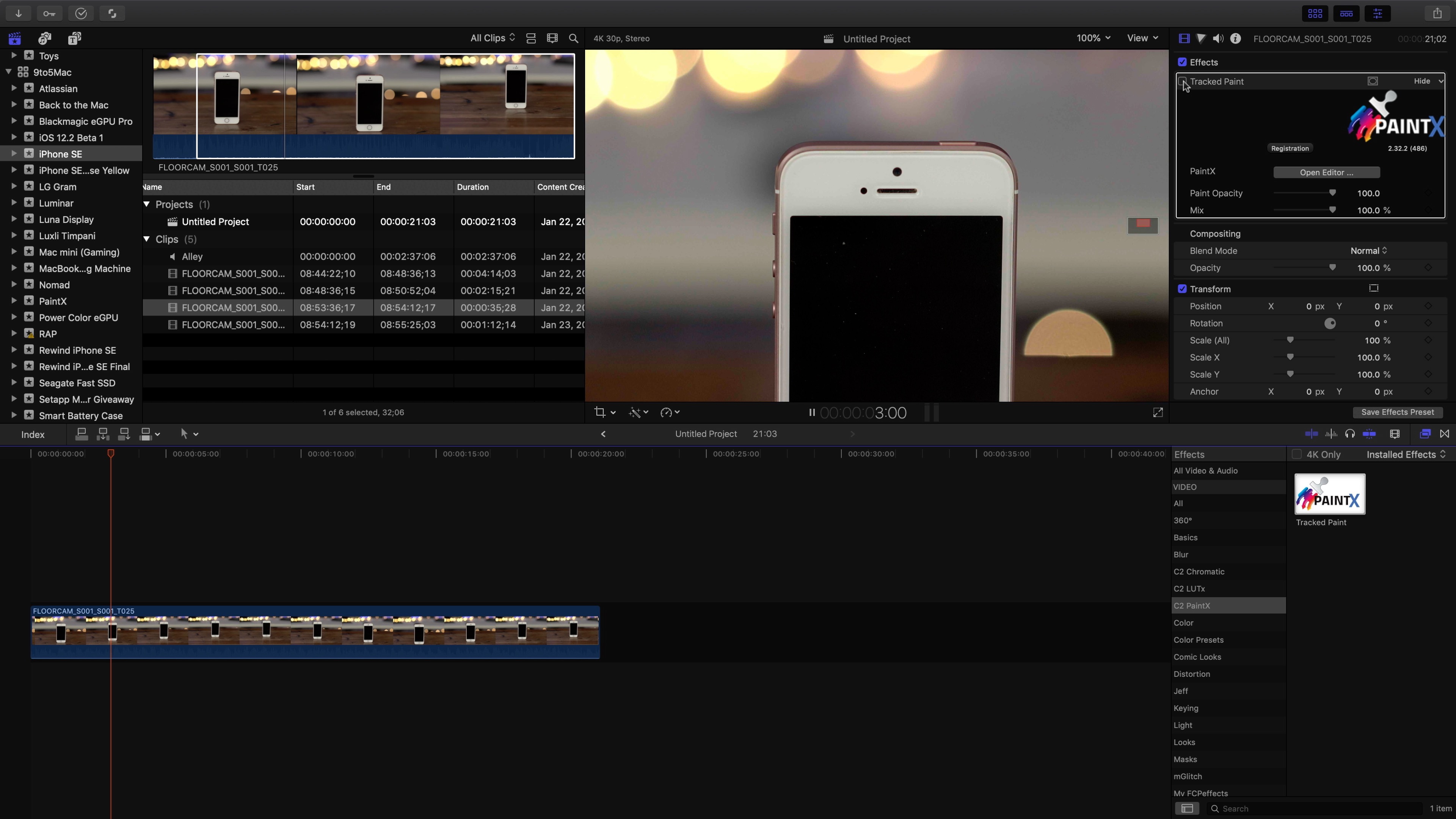Open the Share export icon
Screen dimensions: 1456x819
tap(1437, 14)
